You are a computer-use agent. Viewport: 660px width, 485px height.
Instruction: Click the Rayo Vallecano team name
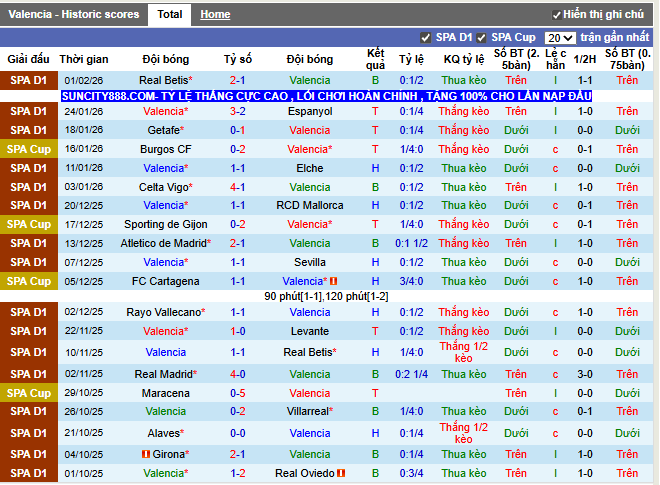163,312
